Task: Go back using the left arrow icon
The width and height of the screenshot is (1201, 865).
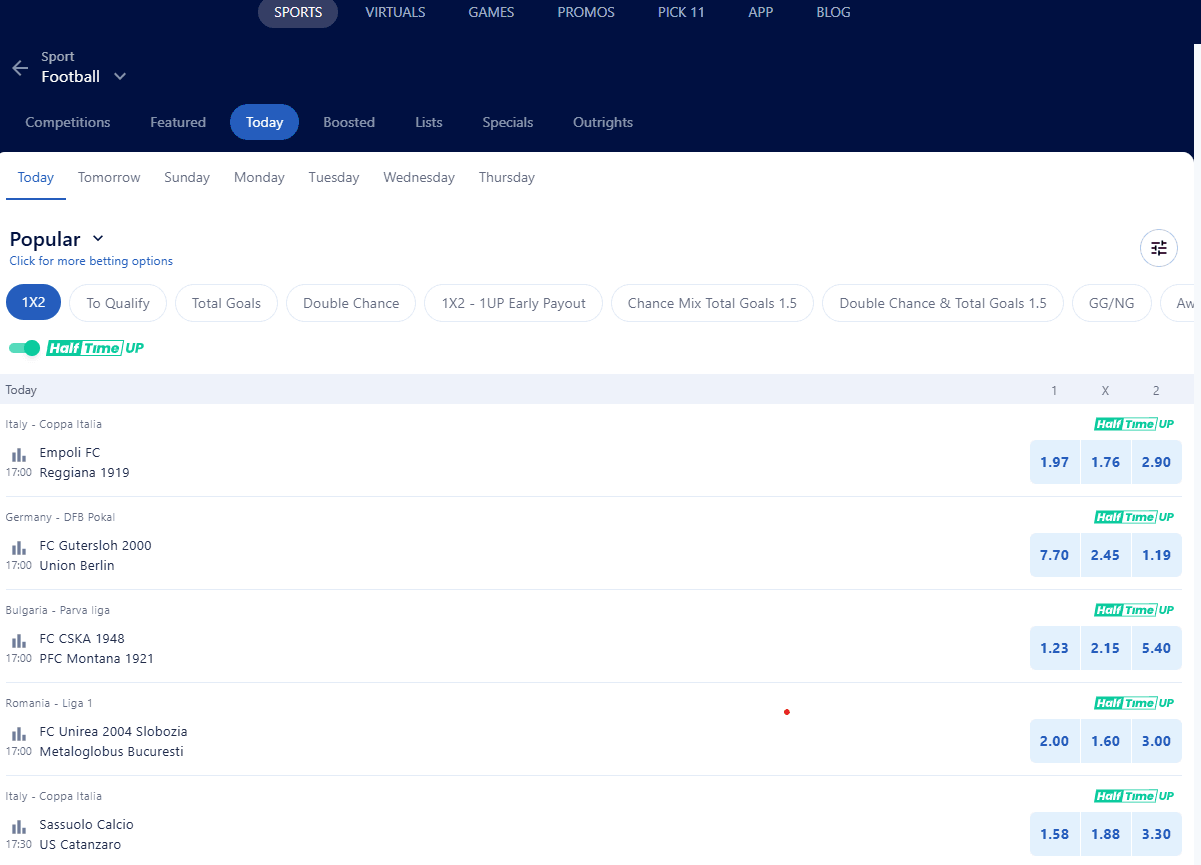Action: coord(20,68)
